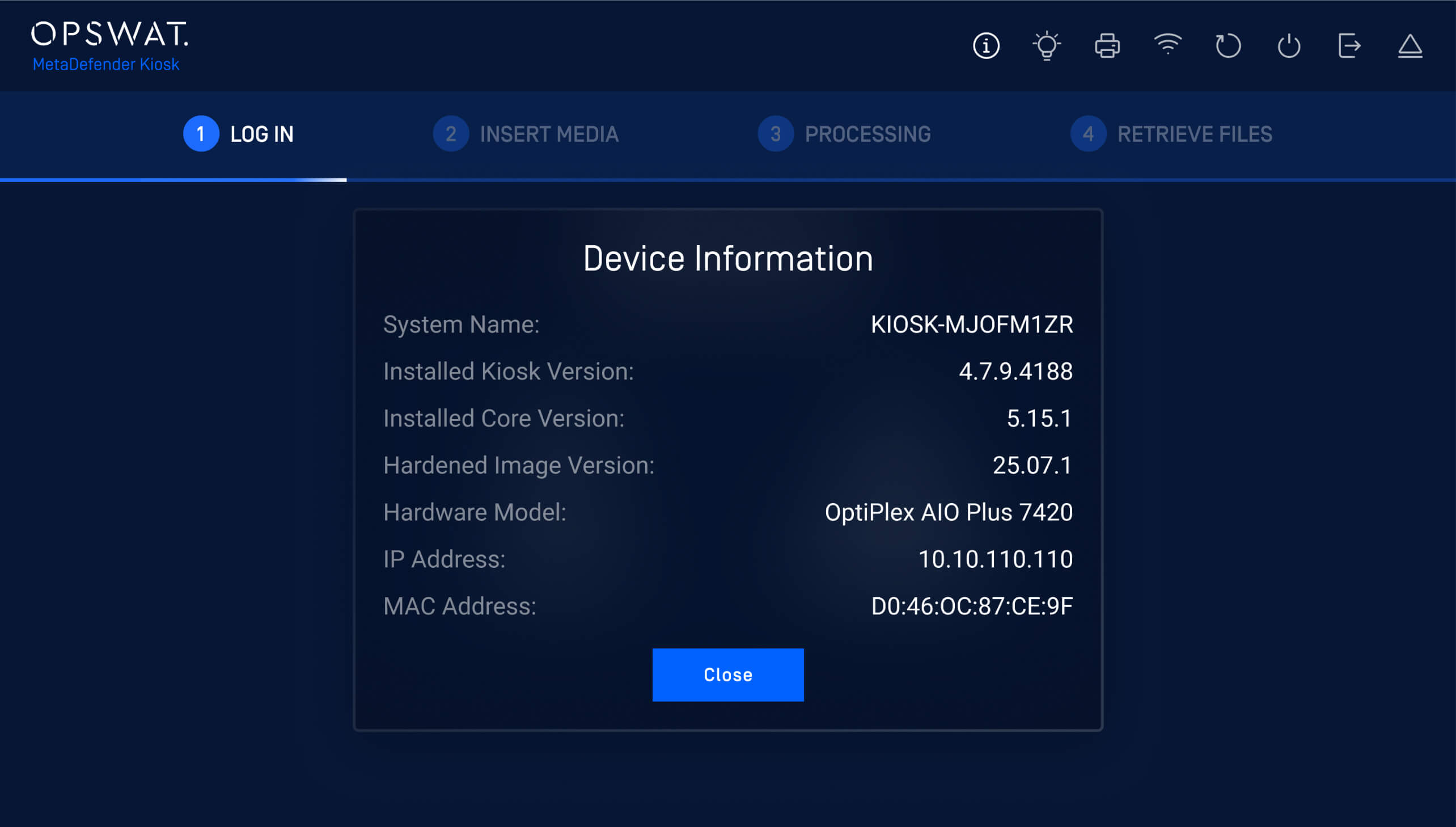Viewport: 1456px width, 827px height.
Task: Close the Device Information dialog
Action: click(729, 674)
